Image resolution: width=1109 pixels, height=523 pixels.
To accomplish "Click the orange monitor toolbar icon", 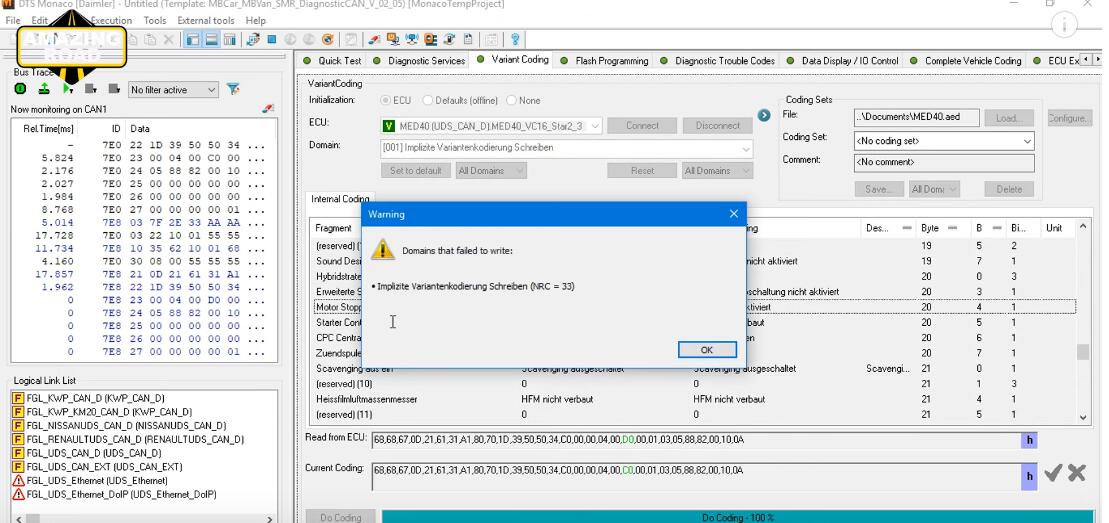I will coord(393,40).
